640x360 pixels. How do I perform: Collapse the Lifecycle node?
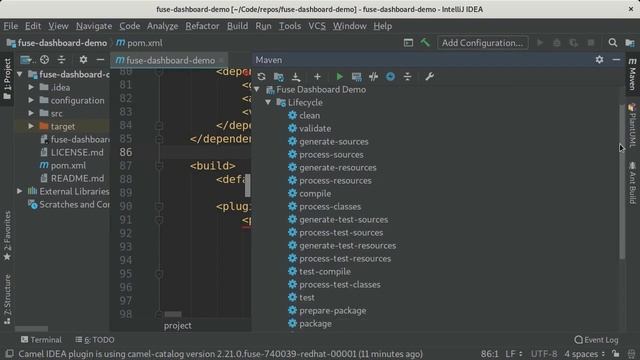pos(268,102)
